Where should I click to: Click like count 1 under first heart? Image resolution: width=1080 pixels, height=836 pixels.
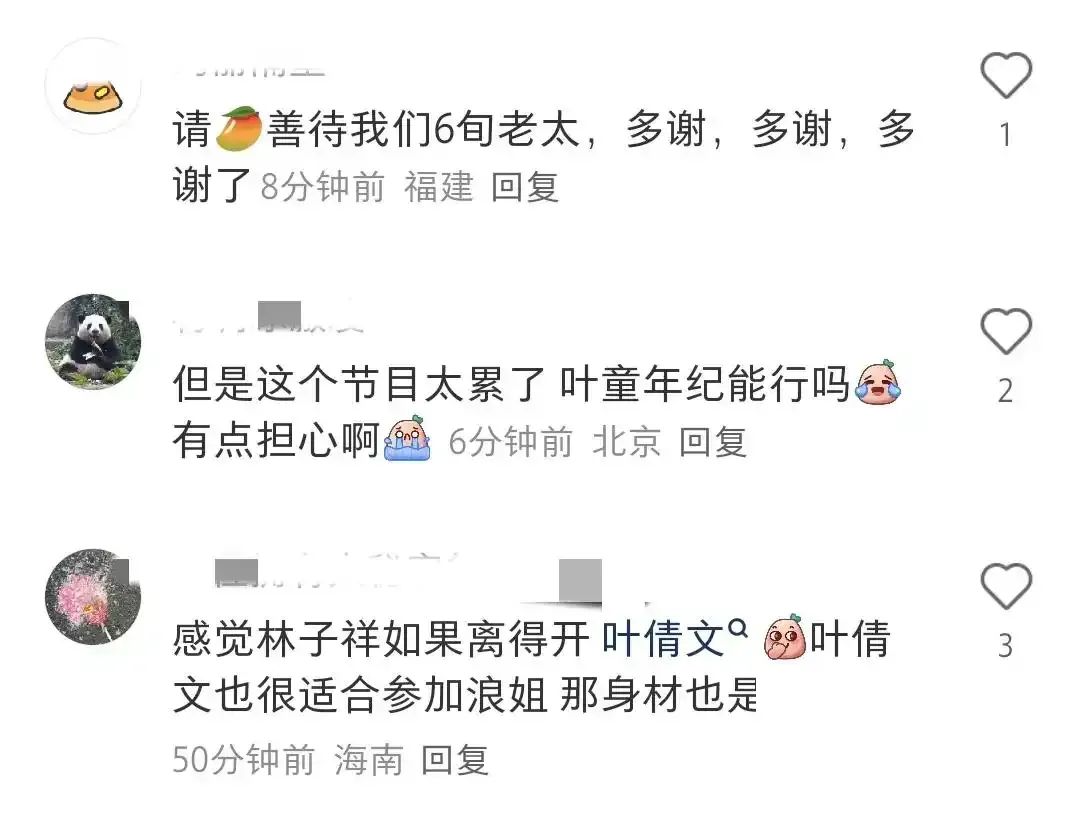click(1006, 135)
